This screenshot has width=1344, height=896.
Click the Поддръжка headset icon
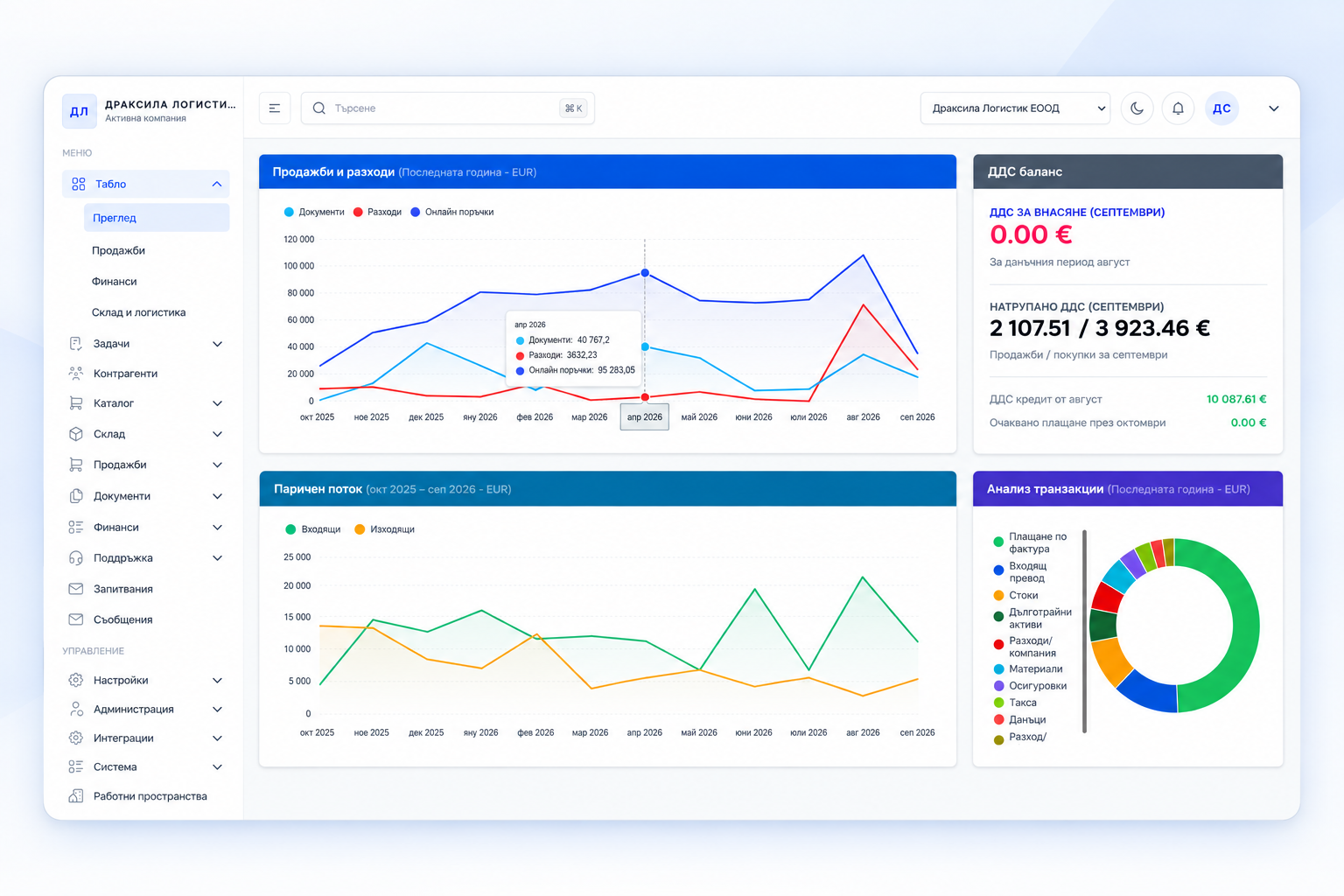76,558
